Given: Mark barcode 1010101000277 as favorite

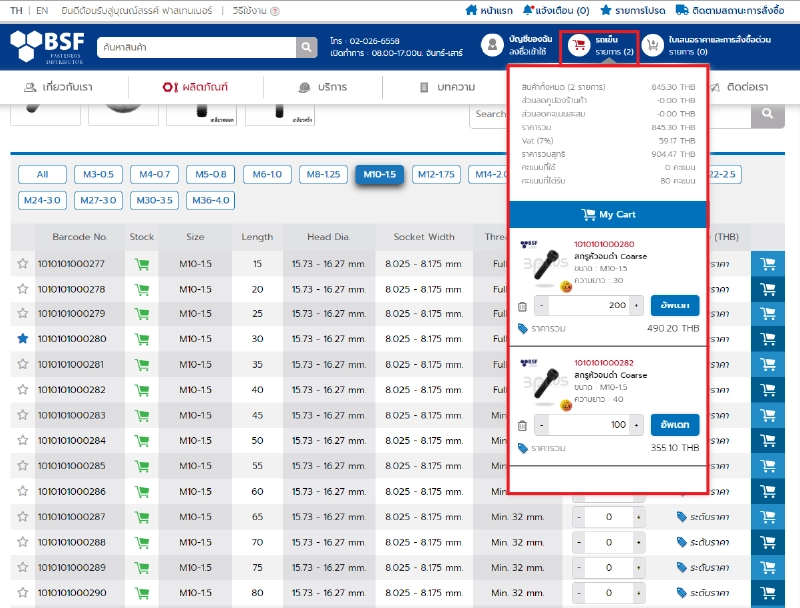Looking at the screenshot, I should pos(22,264).
